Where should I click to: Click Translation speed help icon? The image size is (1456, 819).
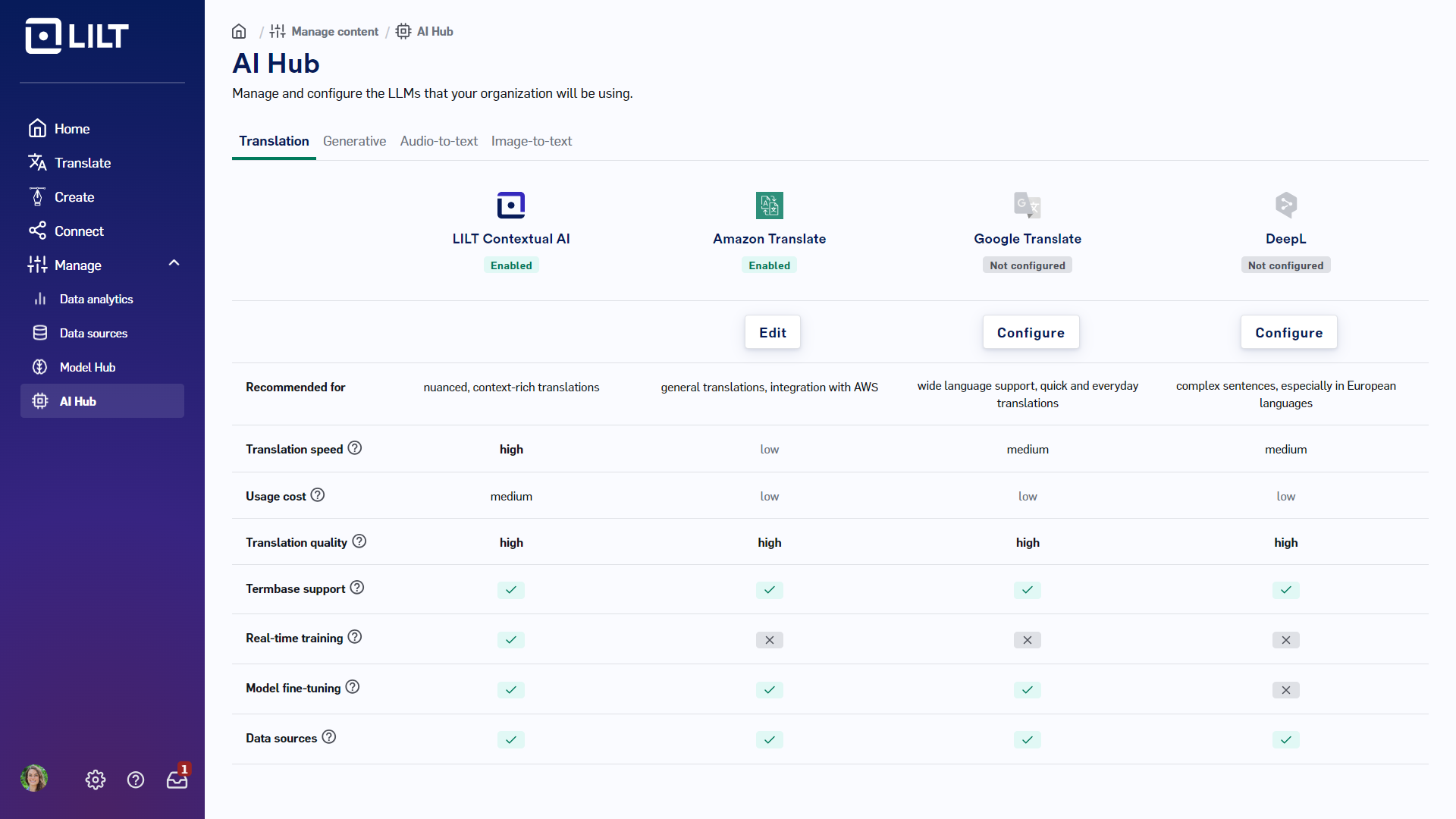(x=355, y=448)
